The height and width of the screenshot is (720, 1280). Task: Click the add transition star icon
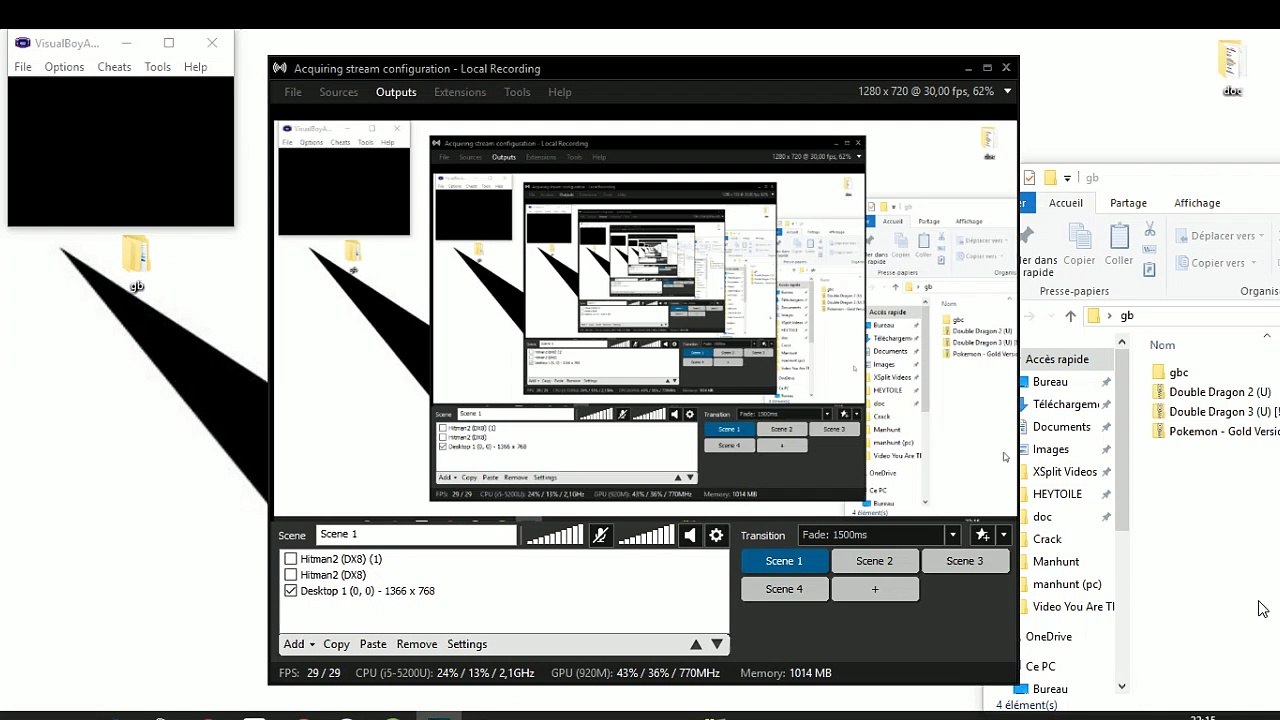coord(983,535)
